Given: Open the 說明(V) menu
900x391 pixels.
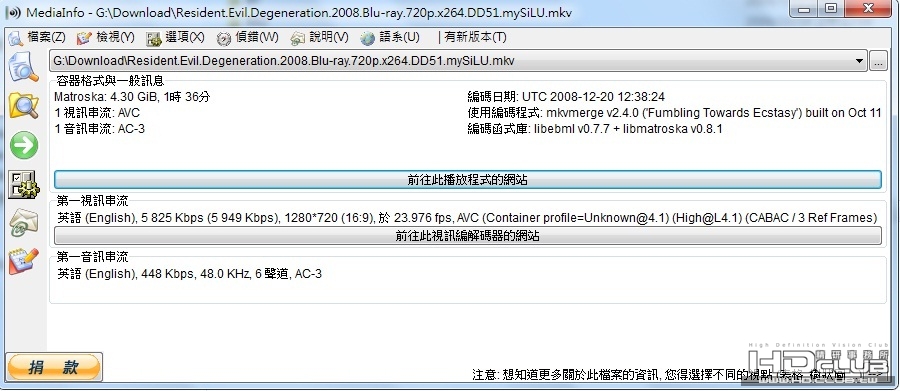Looking at the screenshot, I should point(319,38).
